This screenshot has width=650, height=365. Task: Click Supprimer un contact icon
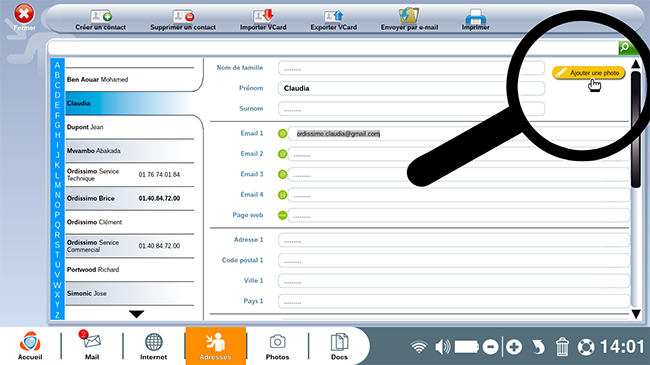[x=183, y=17]
